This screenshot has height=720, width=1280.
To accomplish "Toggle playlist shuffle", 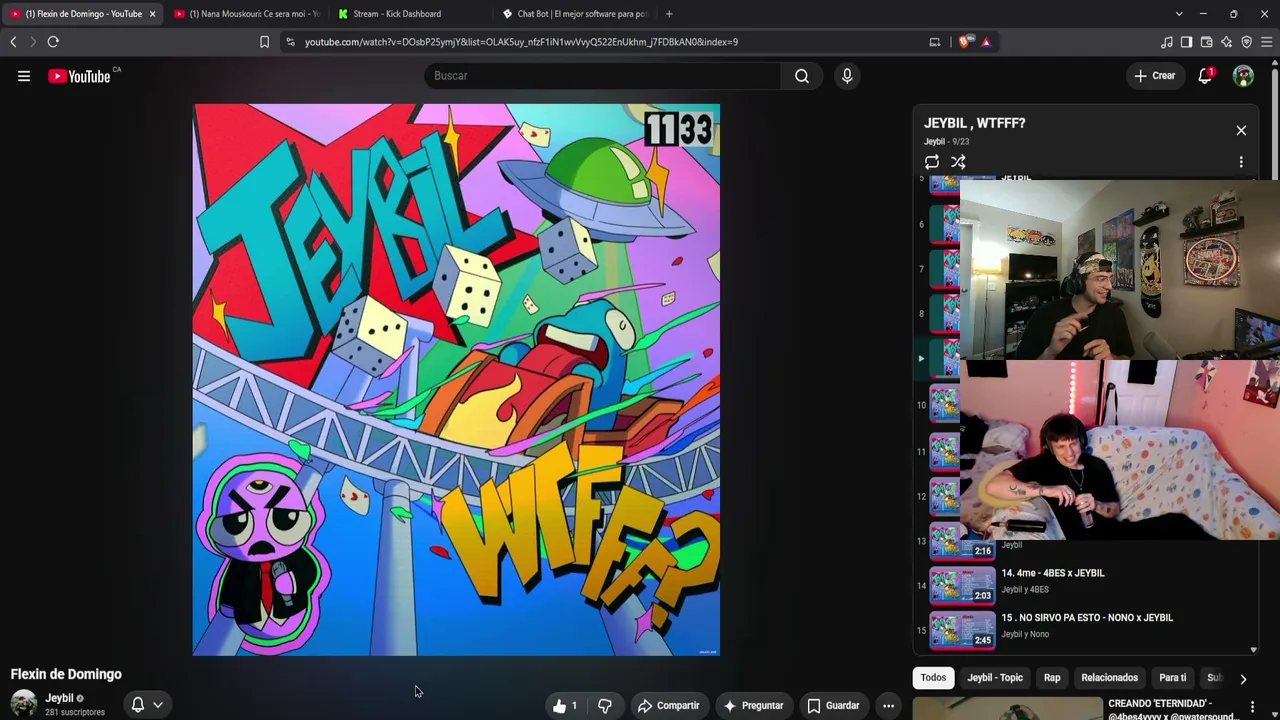I will tap(958, 162).
